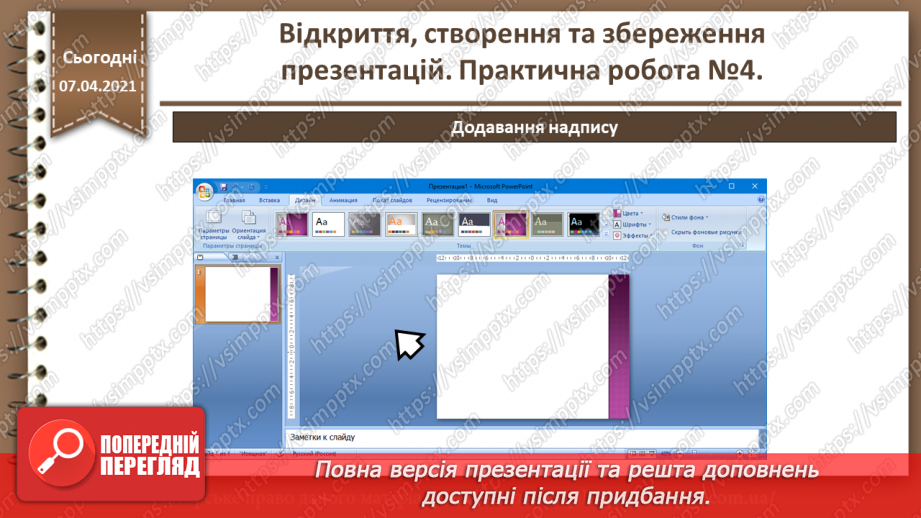Viewport: 921px width, 518px height.
Task: Open the Стили фона dropdown
Action: pyautogui.click(x=685, y=217)
